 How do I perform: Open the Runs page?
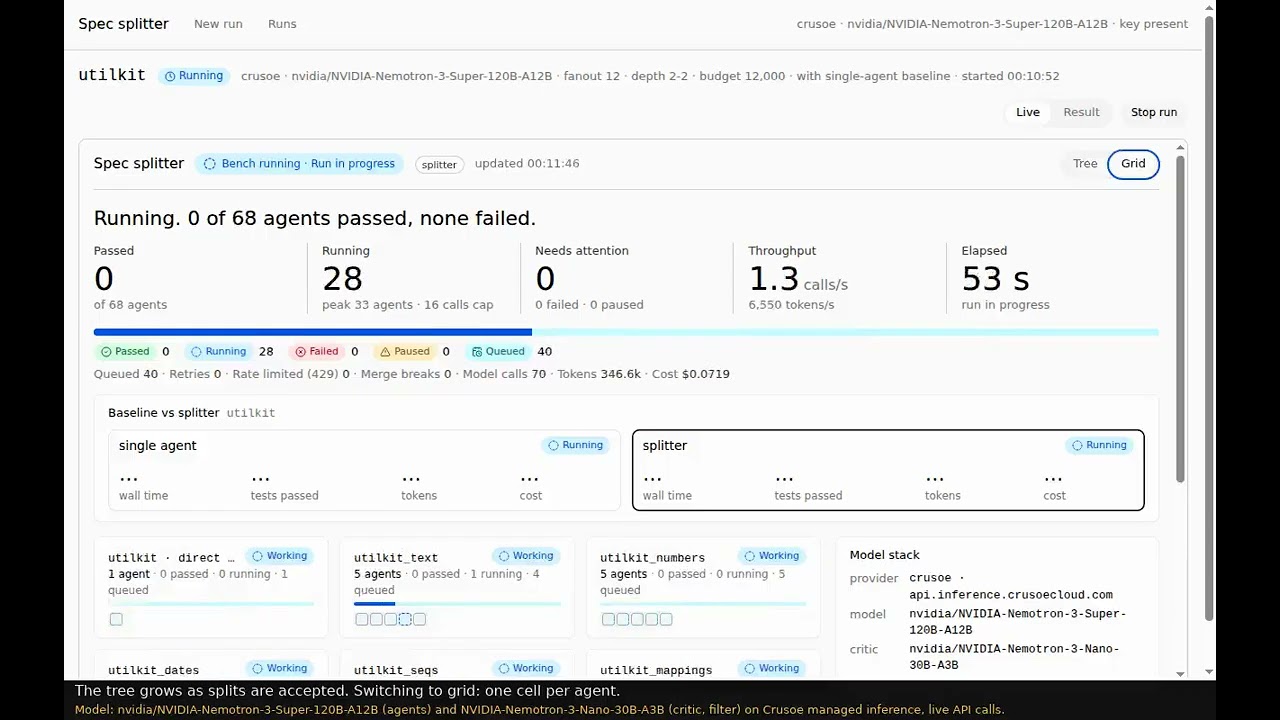[x=282, y=24]
